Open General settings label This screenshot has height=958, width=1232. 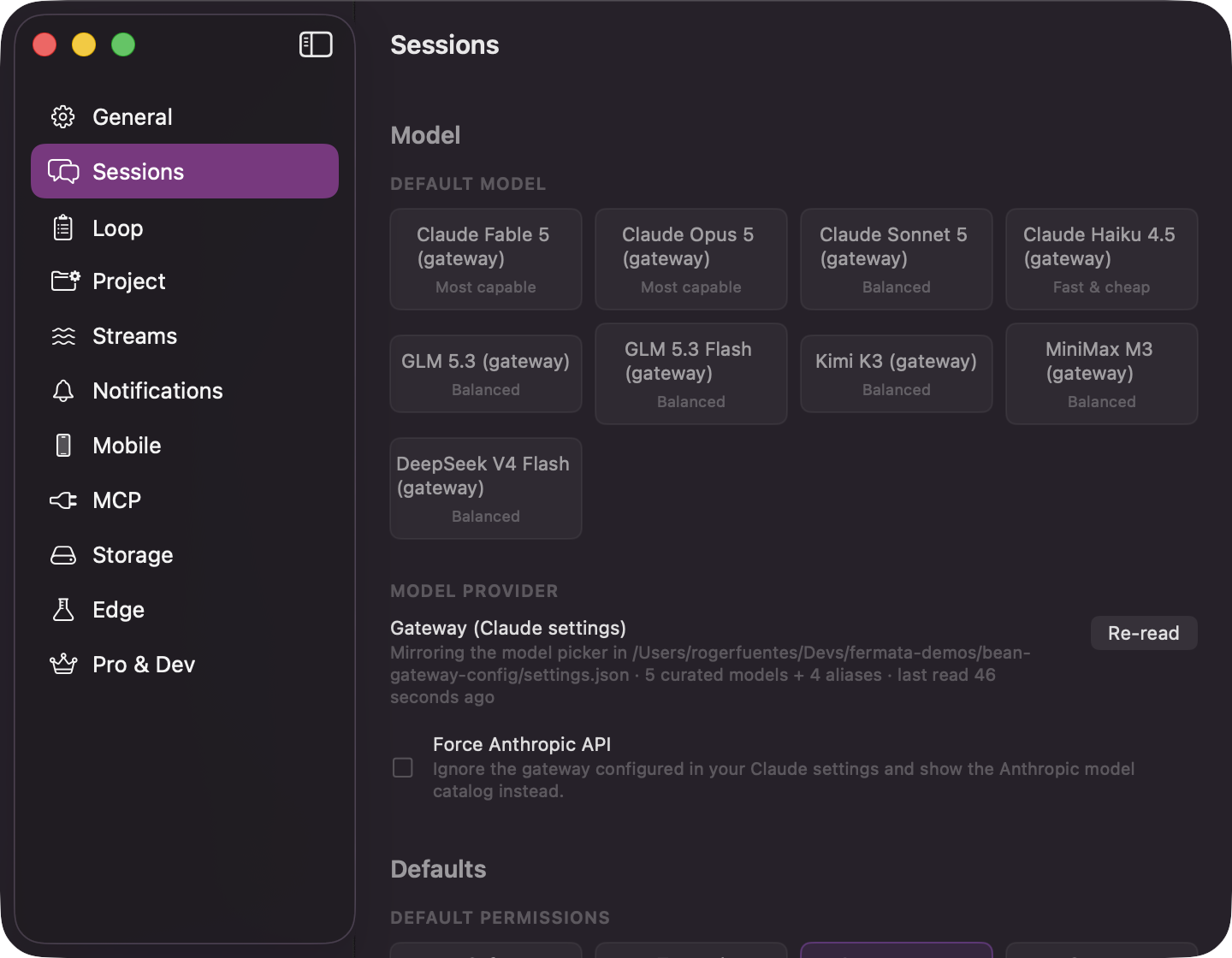[x=133, y=117]
